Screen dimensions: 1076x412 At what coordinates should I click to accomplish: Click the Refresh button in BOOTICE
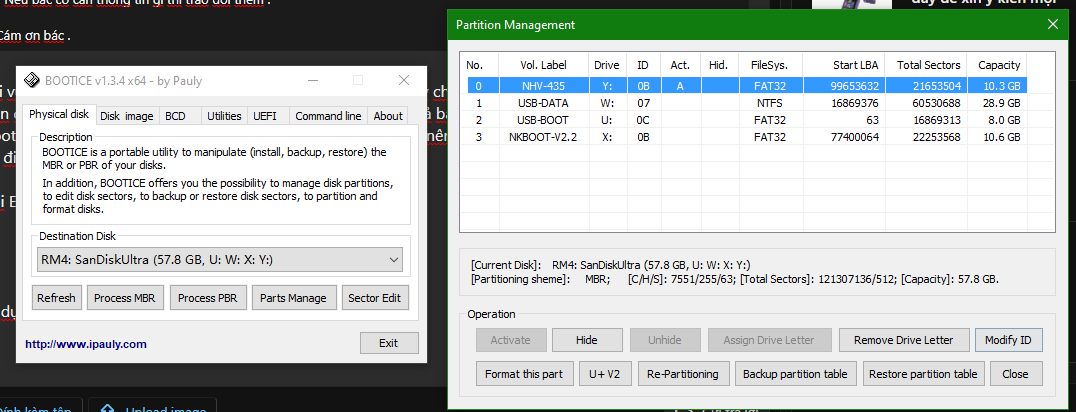[56, 298]
